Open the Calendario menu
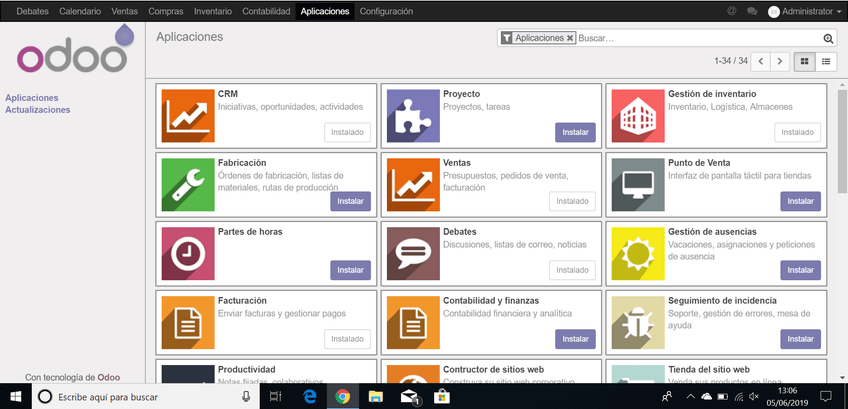 pyautogui.click(x=80, y=11)
